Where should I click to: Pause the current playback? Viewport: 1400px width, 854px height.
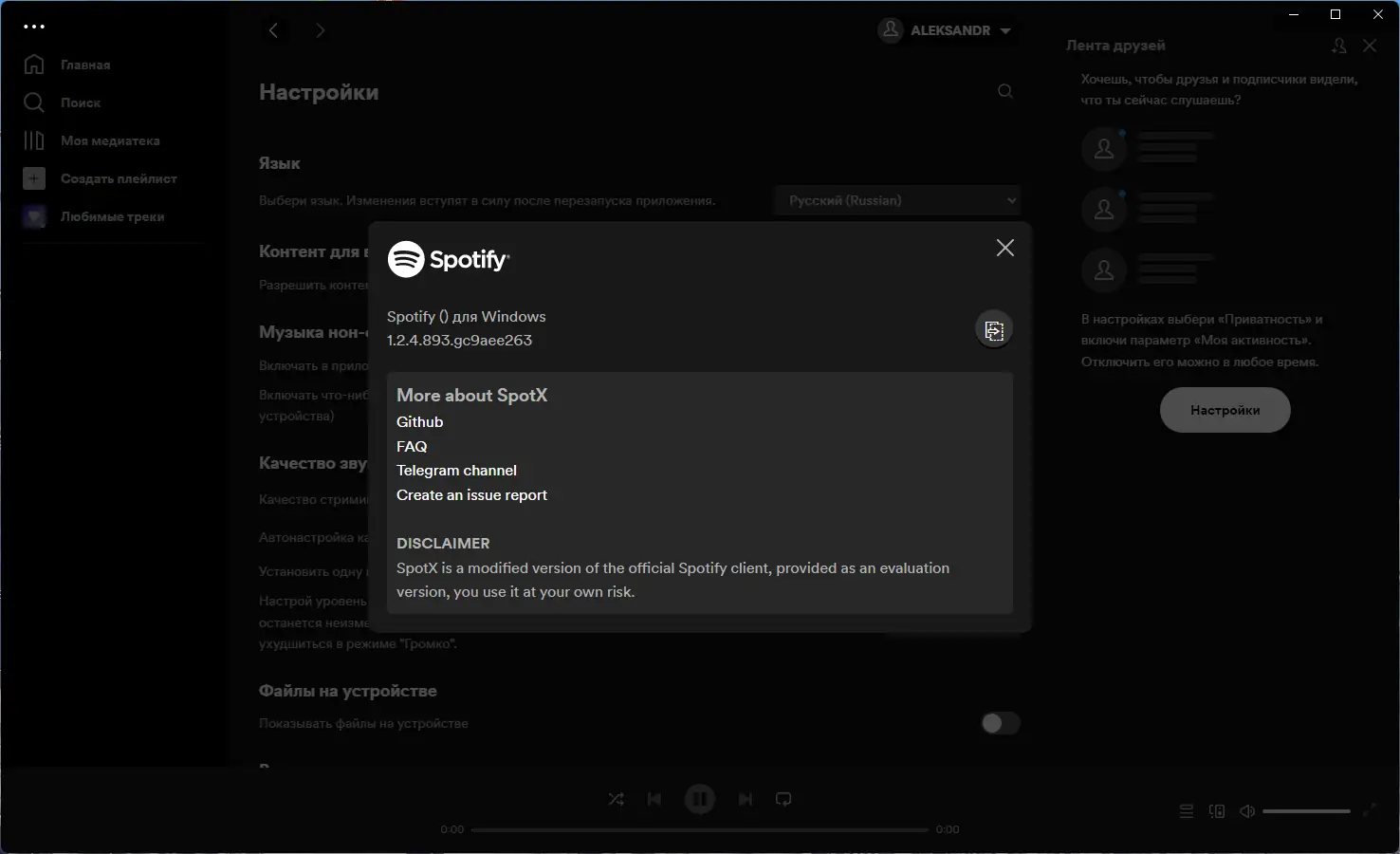[700, 799]
